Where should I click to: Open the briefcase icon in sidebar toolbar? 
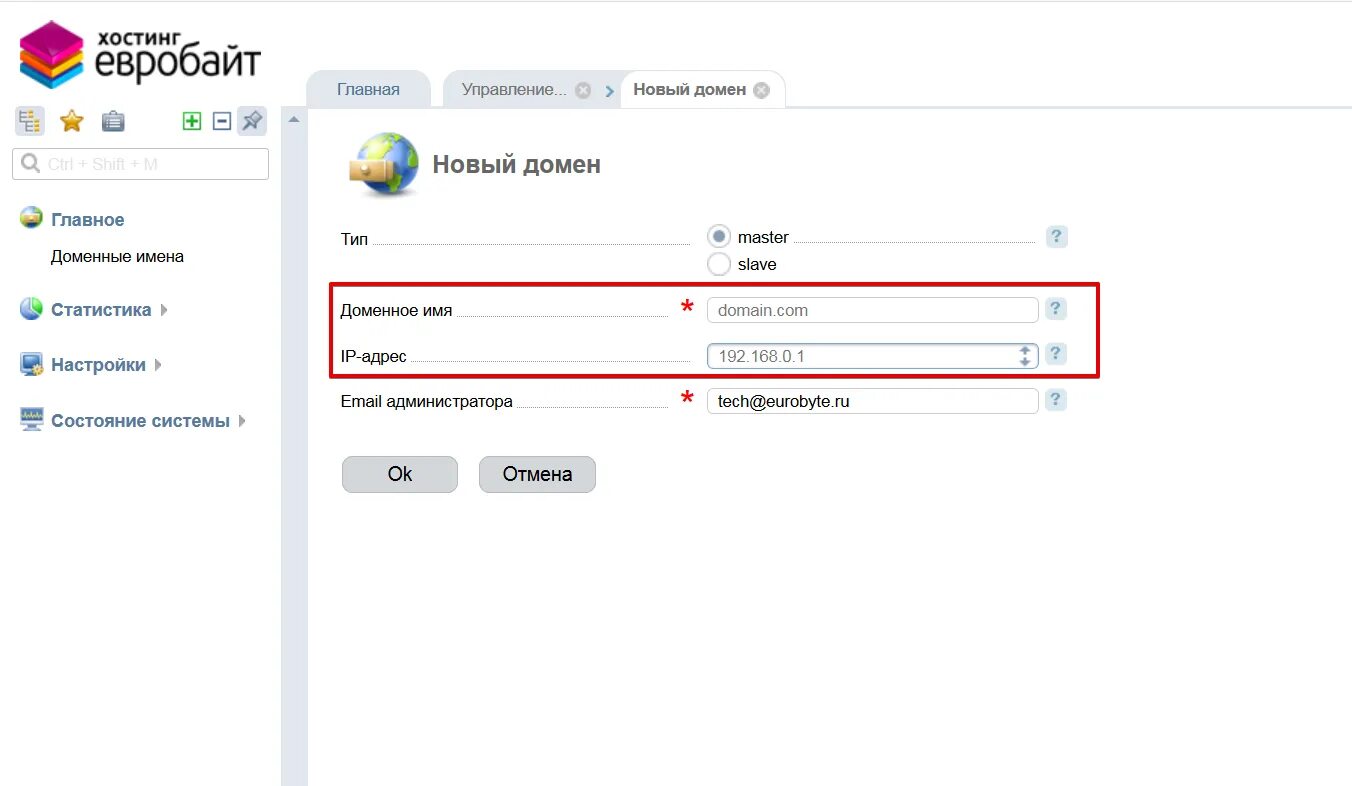[x=113, y=121]
